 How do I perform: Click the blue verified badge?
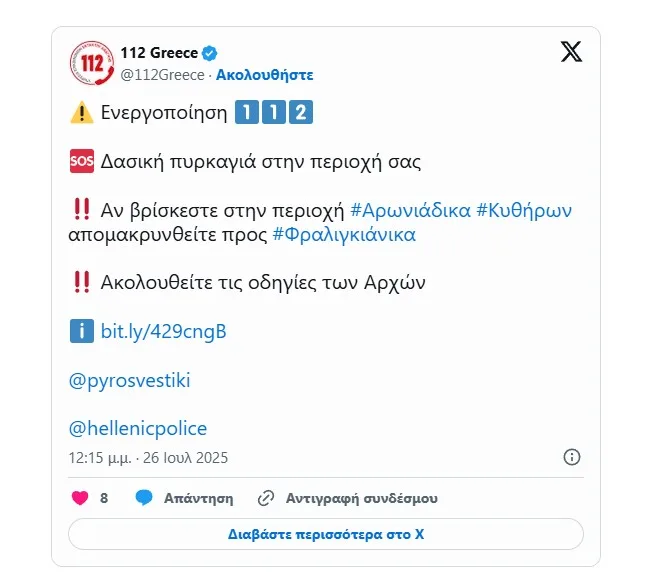pyautogui.click(x=209, y=53)
